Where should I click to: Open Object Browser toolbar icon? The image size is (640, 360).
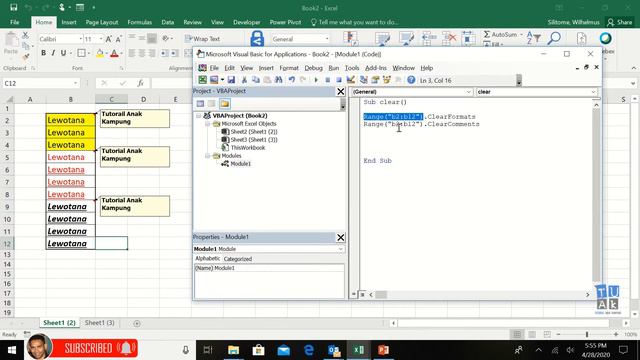[x=386, y=80]
